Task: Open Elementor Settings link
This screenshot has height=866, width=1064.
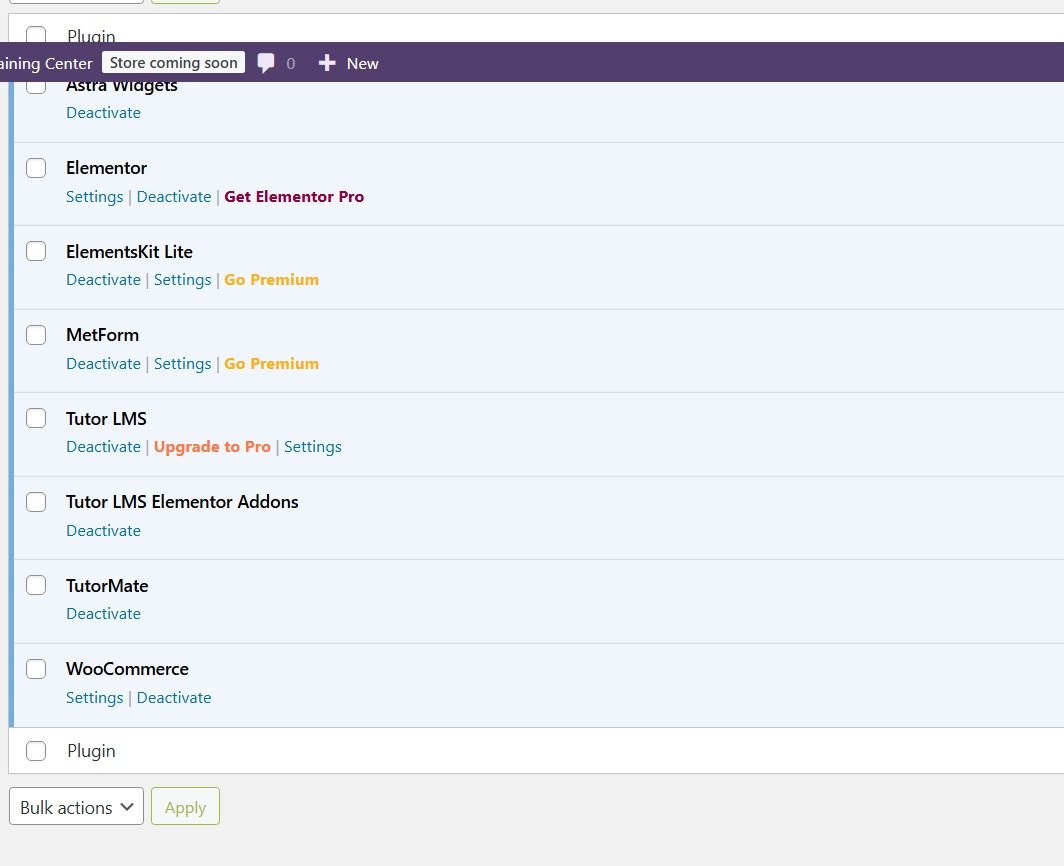Action: tap(94, 197)
